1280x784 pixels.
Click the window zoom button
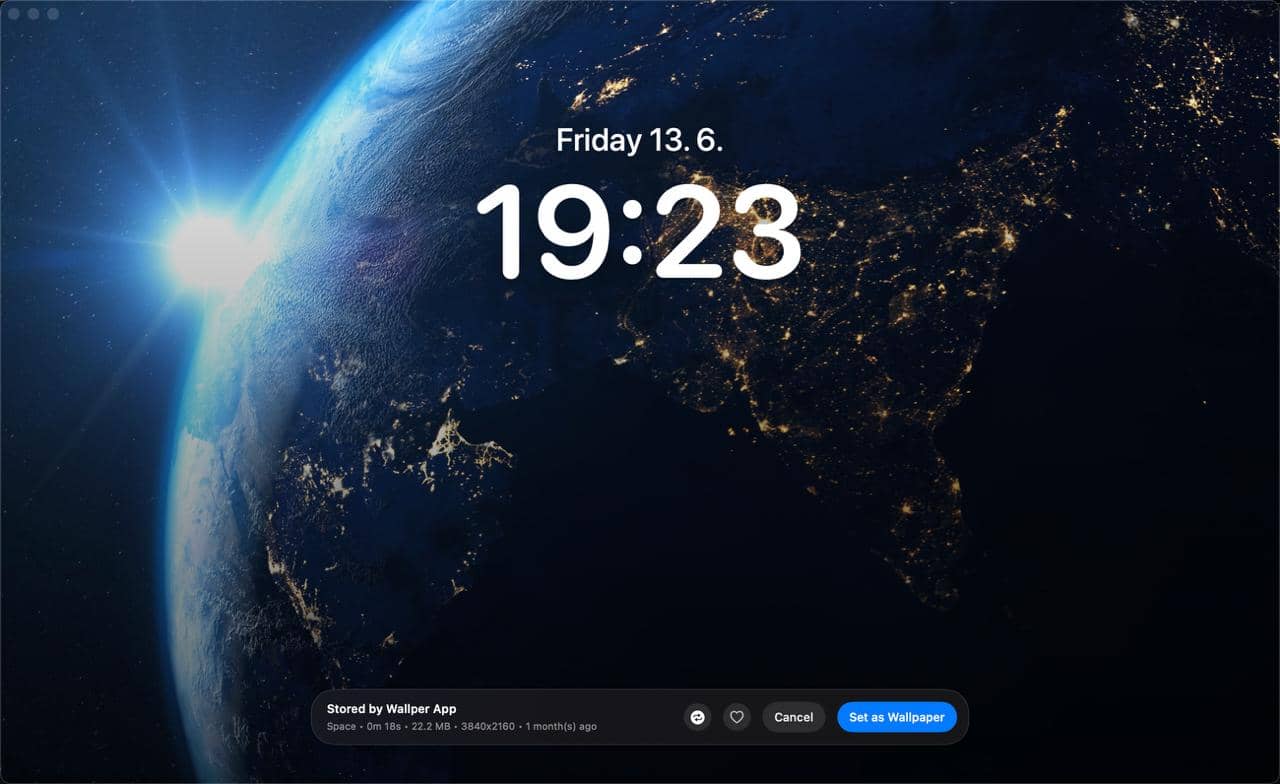click(x=52, y=14)
